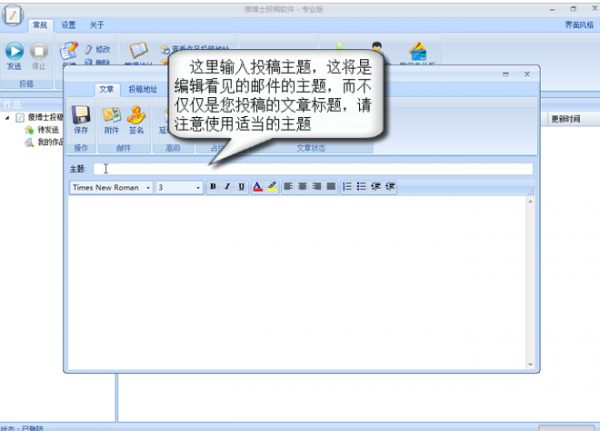Toggle Underline formatting in editor toolbar
Image resolution: width=600 pixels, height=431 pixels.
pyautogui.click(x=241, y=187)
